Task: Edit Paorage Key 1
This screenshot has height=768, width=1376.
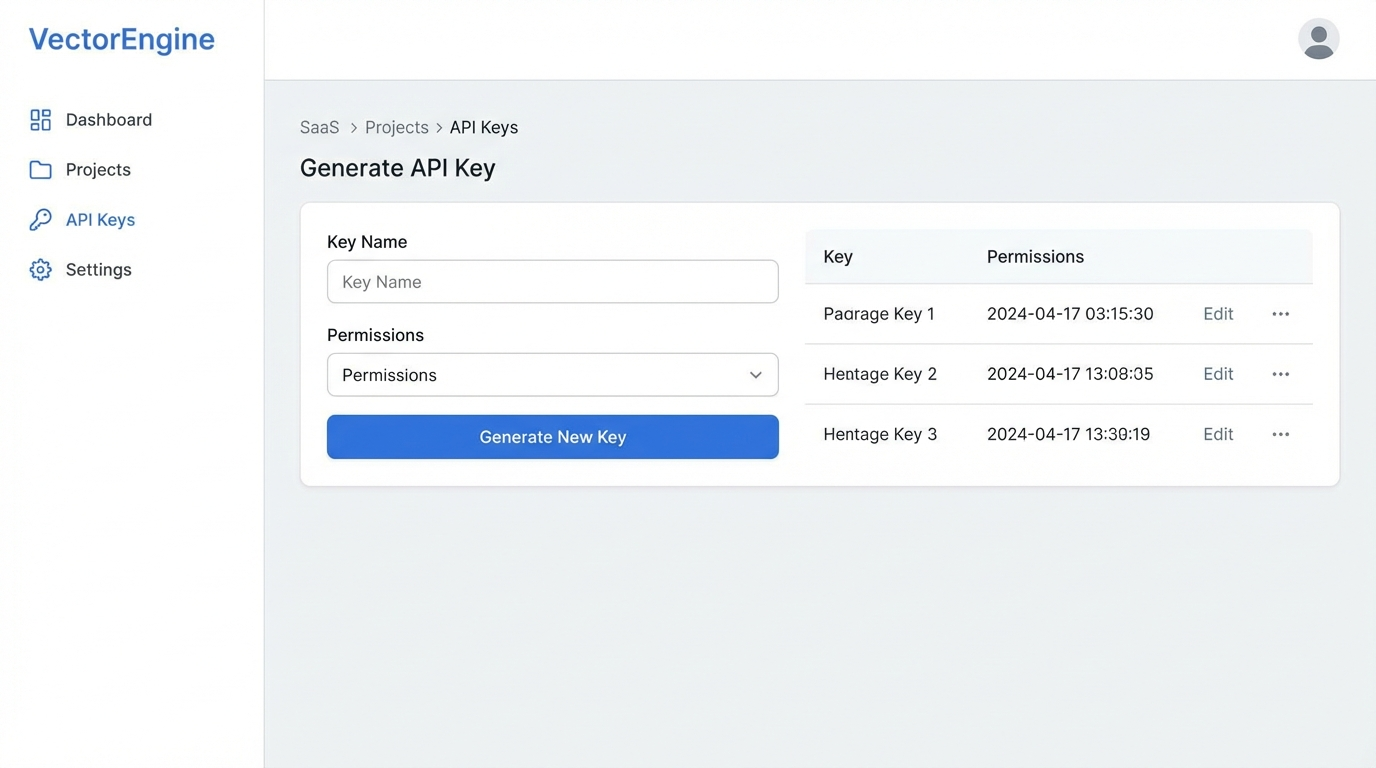Action: (1217, 314)
